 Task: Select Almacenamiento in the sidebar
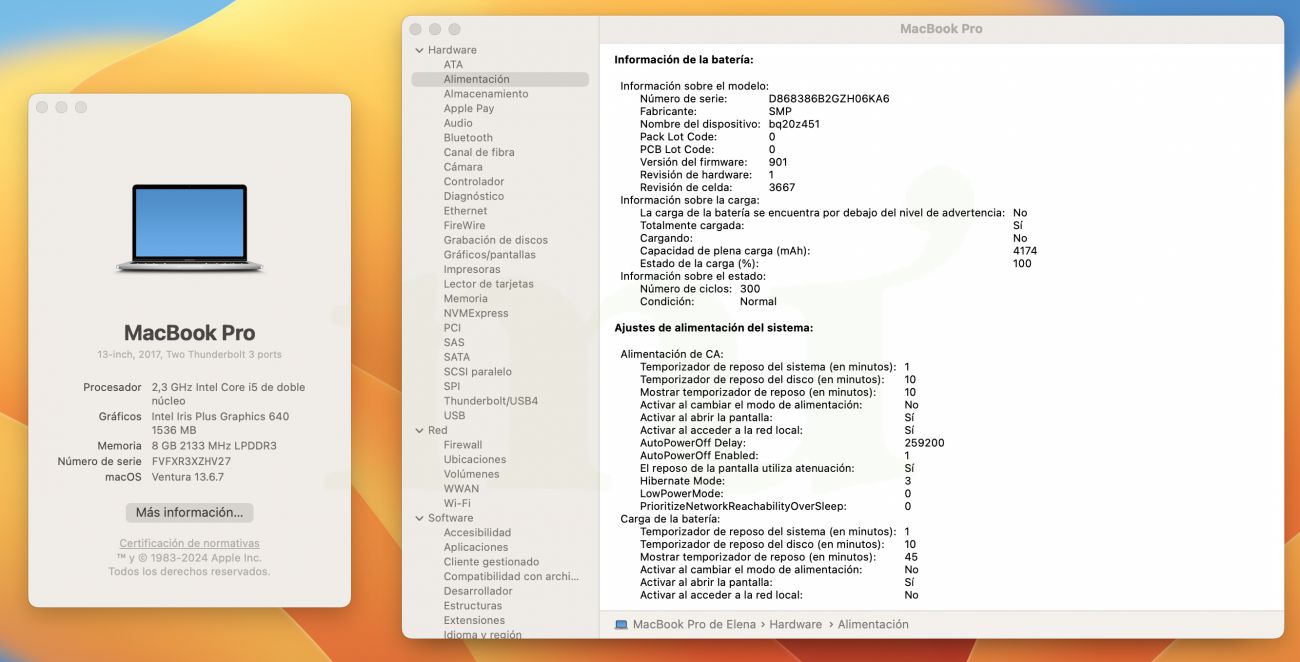[486, 94]
